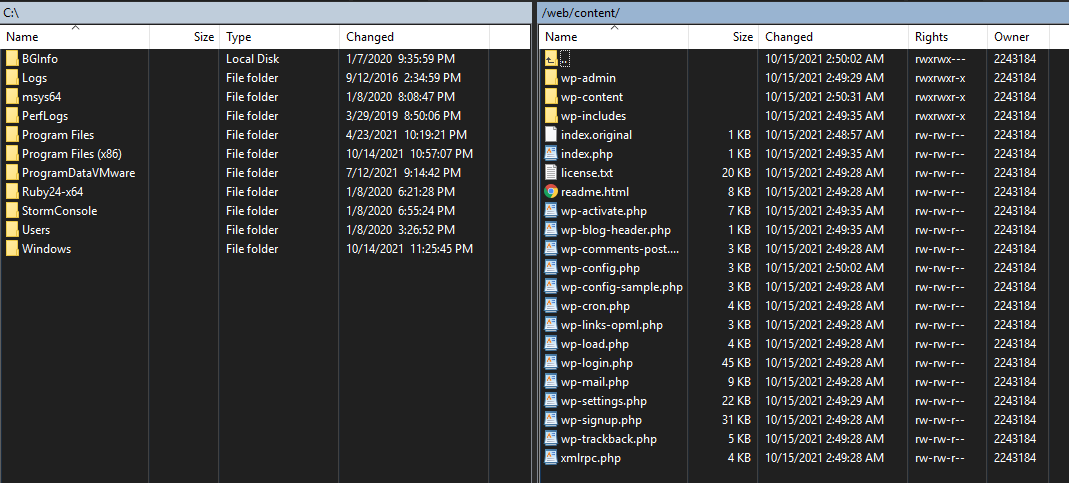Click the 2:48:57 AM time of index.original
Image resolution: width=1069 pixels, height=483 pixels.
(855, 134)
